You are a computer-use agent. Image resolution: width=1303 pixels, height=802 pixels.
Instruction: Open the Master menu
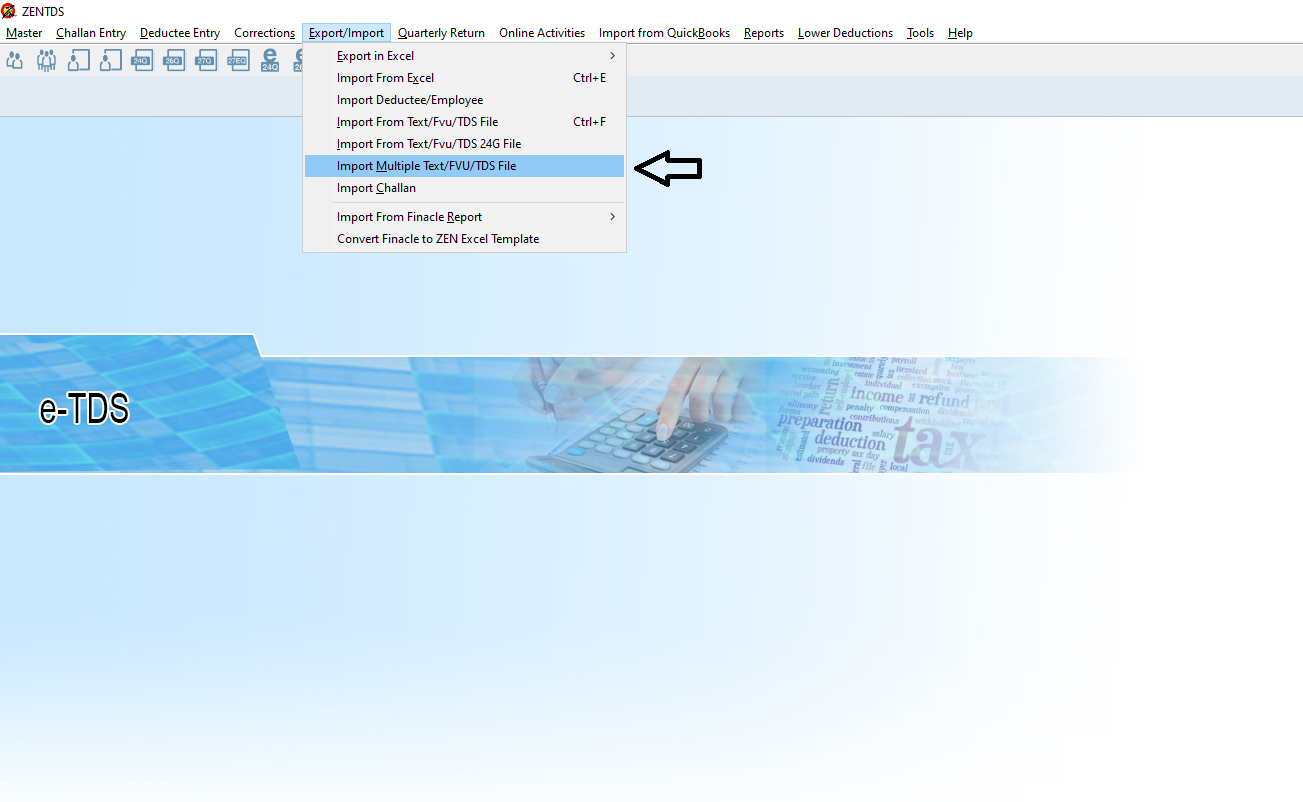coord(24,33)
